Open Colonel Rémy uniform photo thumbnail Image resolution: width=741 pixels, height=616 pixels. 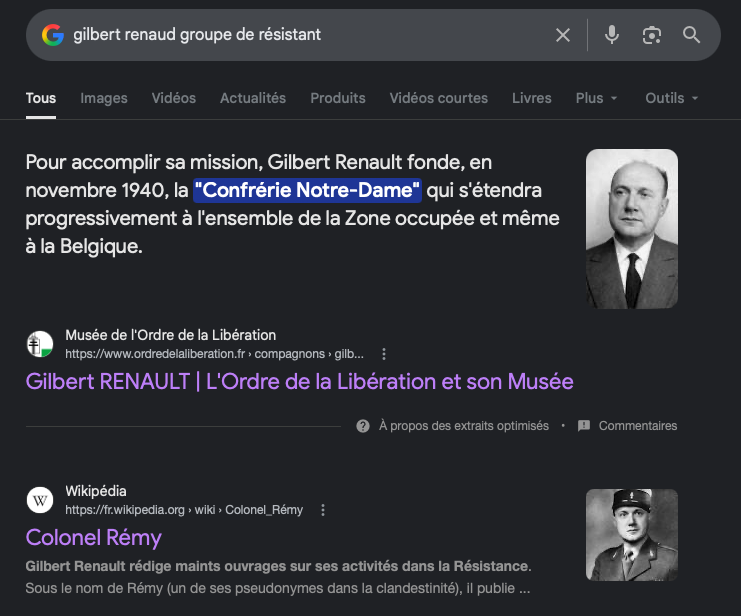click(632, 535)
